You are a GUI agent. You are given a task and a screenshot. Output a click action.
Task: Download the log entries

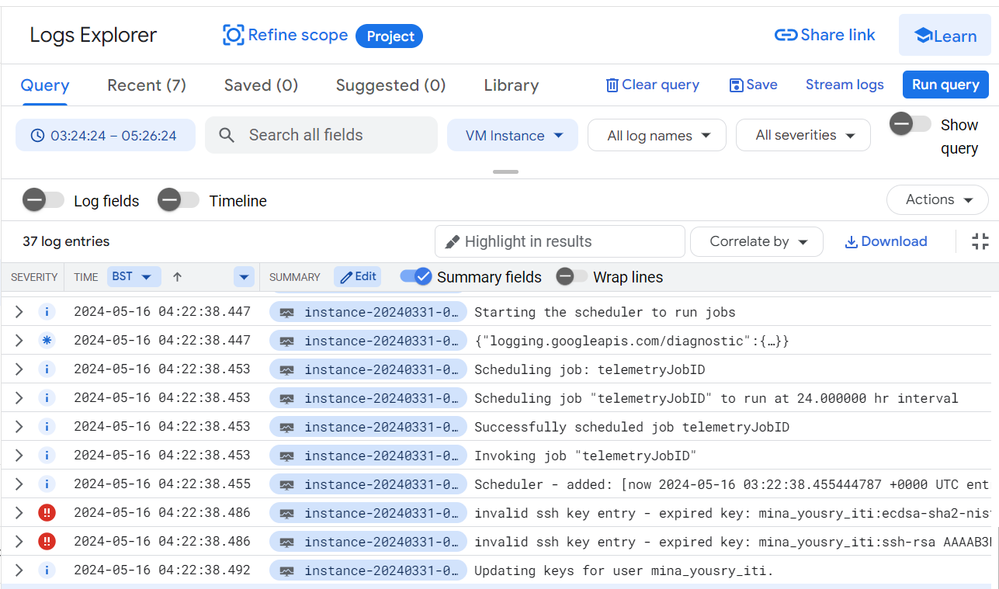886,242
